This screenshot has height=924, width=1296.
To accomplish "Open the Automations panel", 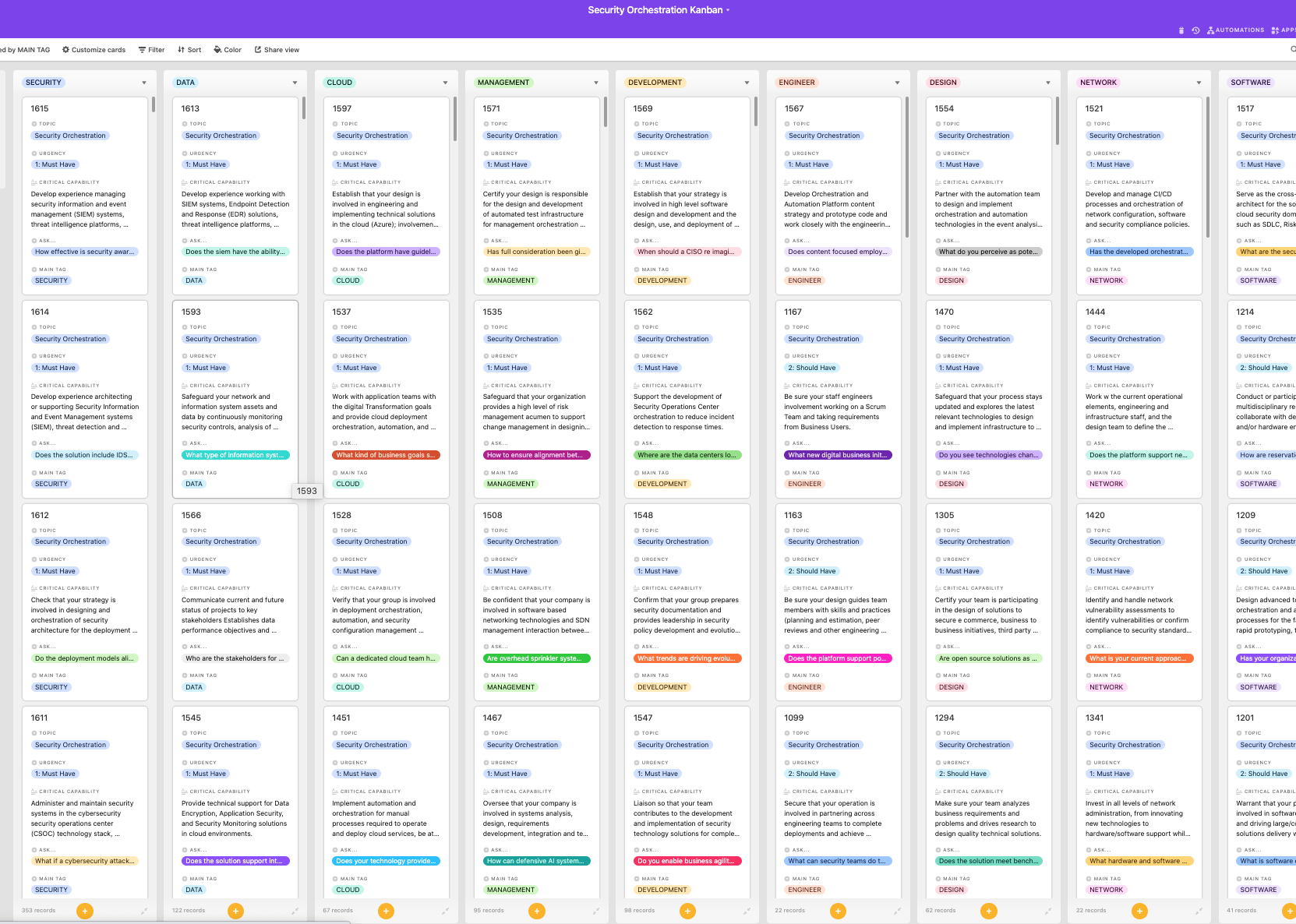I will 1235,30.
